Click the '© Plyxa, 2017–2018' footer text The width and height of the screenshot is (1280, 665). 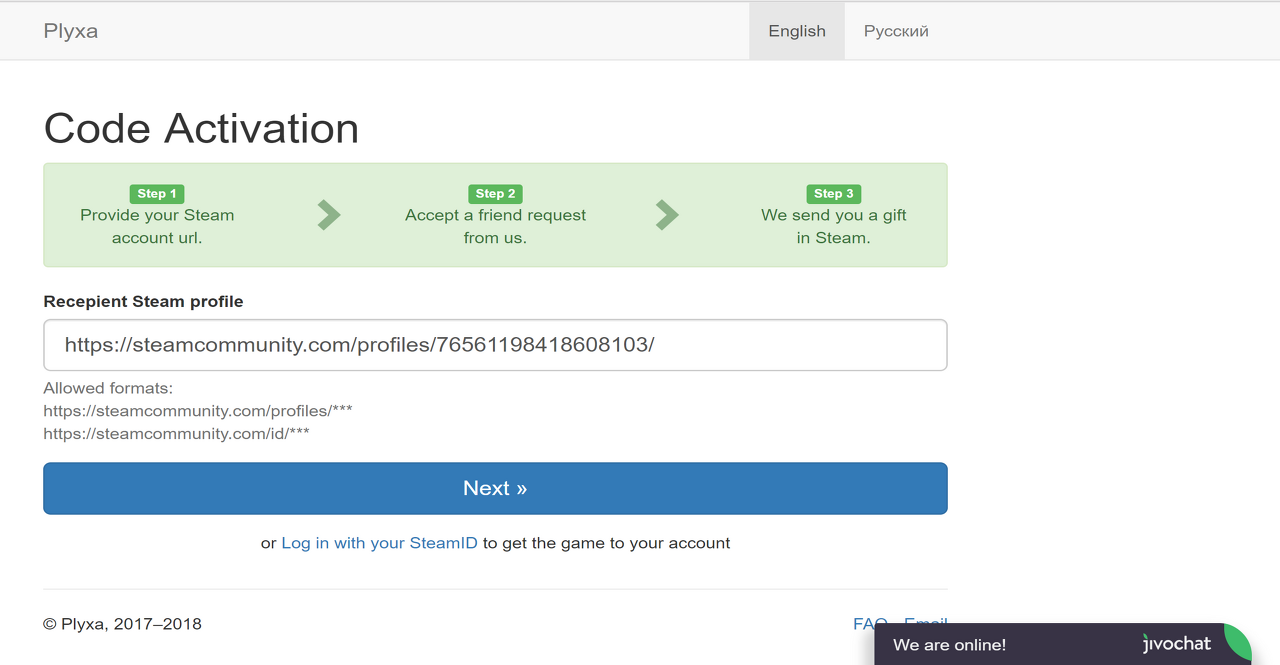pos(122,624)
